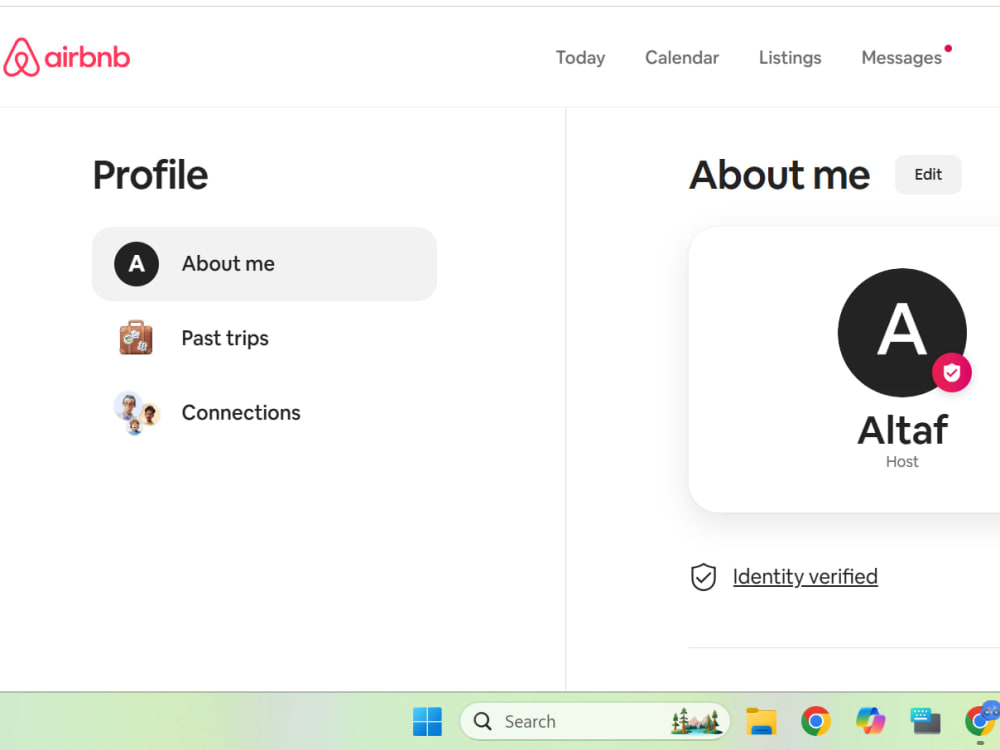Open File Explorer from the taskbar
The image size is (1000, 750).
click(761, 721)
